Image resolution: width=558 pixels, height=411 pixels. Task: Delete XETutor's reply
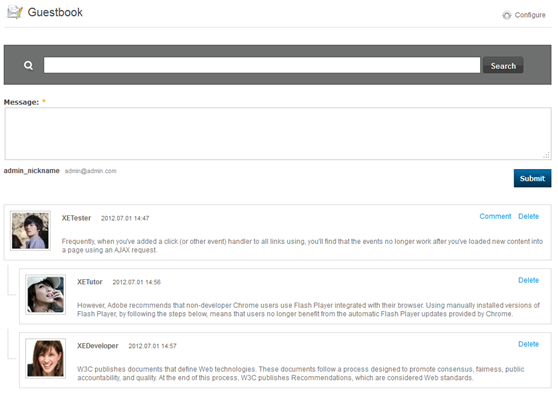(528, 280)
